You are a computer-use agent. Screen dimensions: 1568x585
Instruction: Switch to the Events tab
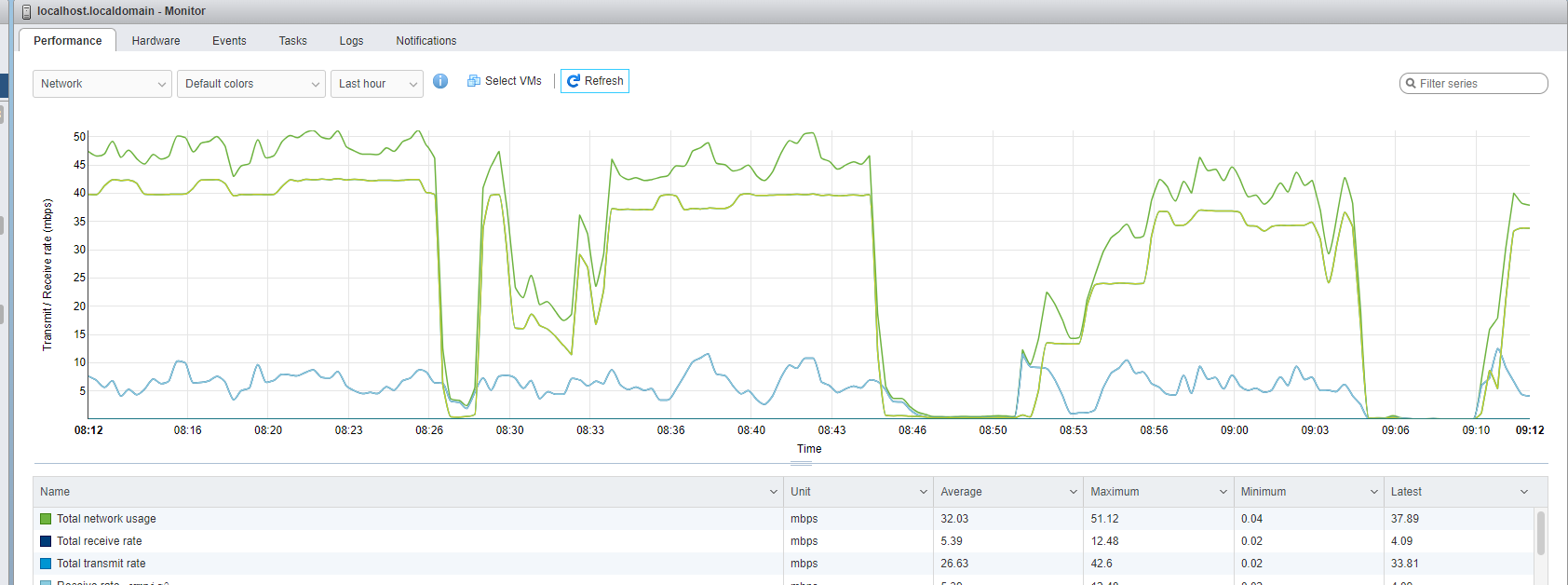tap(229, 41)
